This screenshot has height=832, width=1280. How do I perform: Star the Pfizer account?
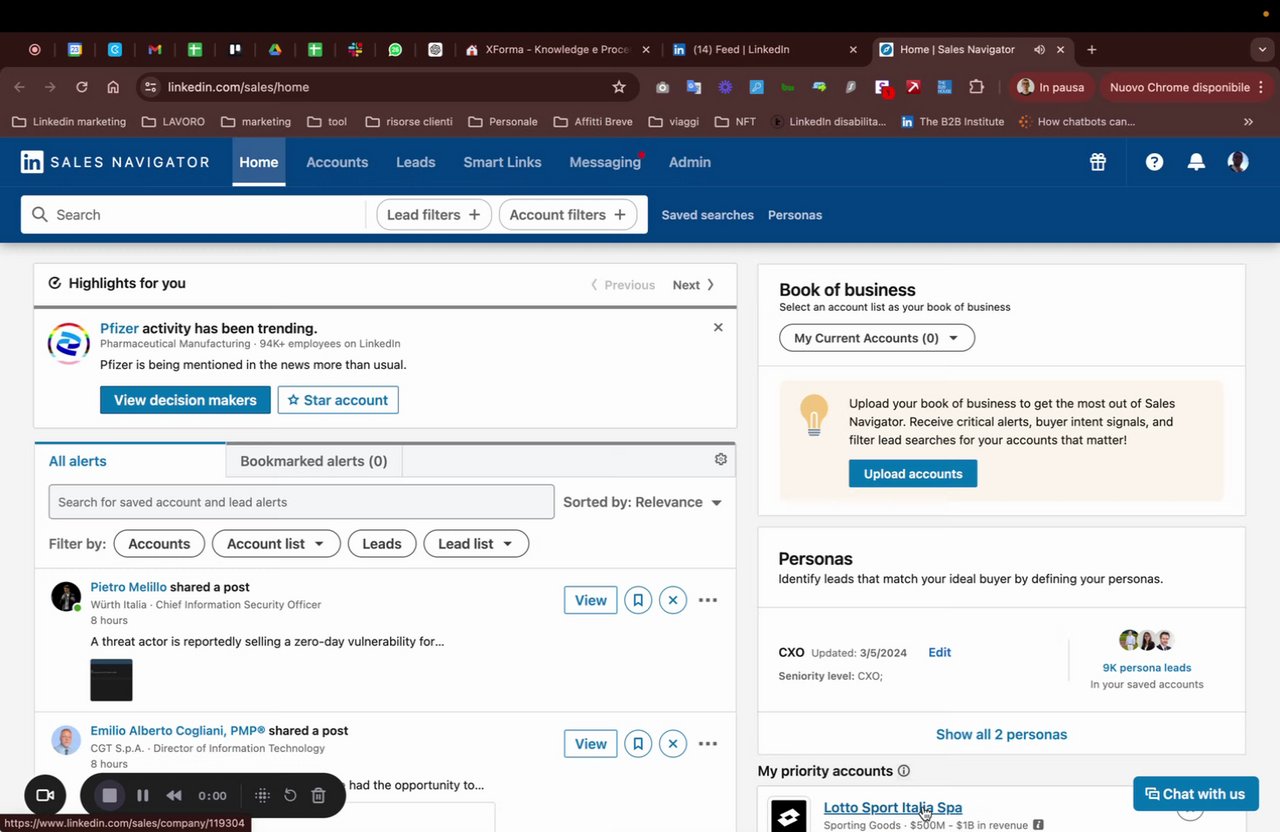pyautogui.click(x=338, y=400)
